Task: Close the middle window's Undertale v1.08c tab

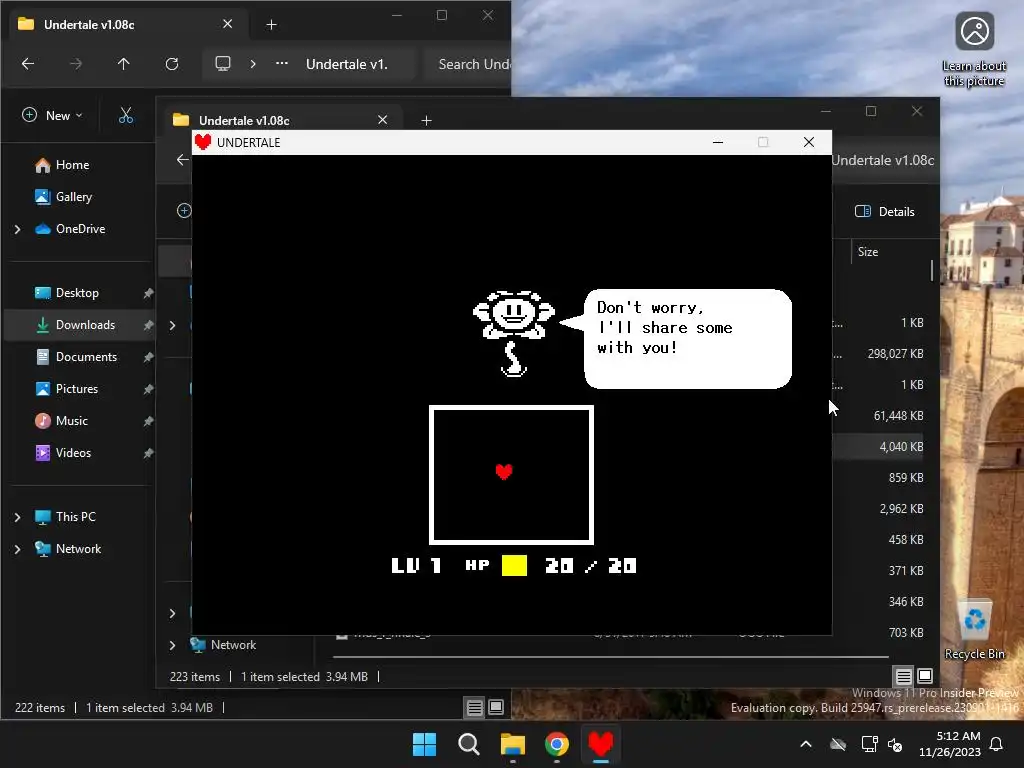Action: click(383, 120)
